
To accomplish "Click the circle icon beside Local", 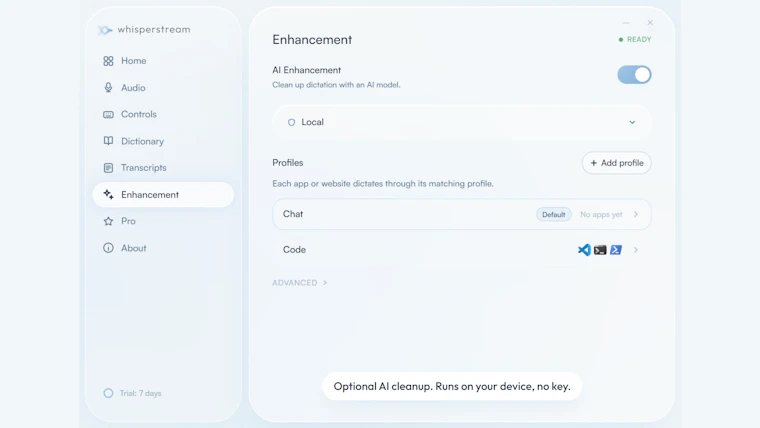I will click(291, 123).
